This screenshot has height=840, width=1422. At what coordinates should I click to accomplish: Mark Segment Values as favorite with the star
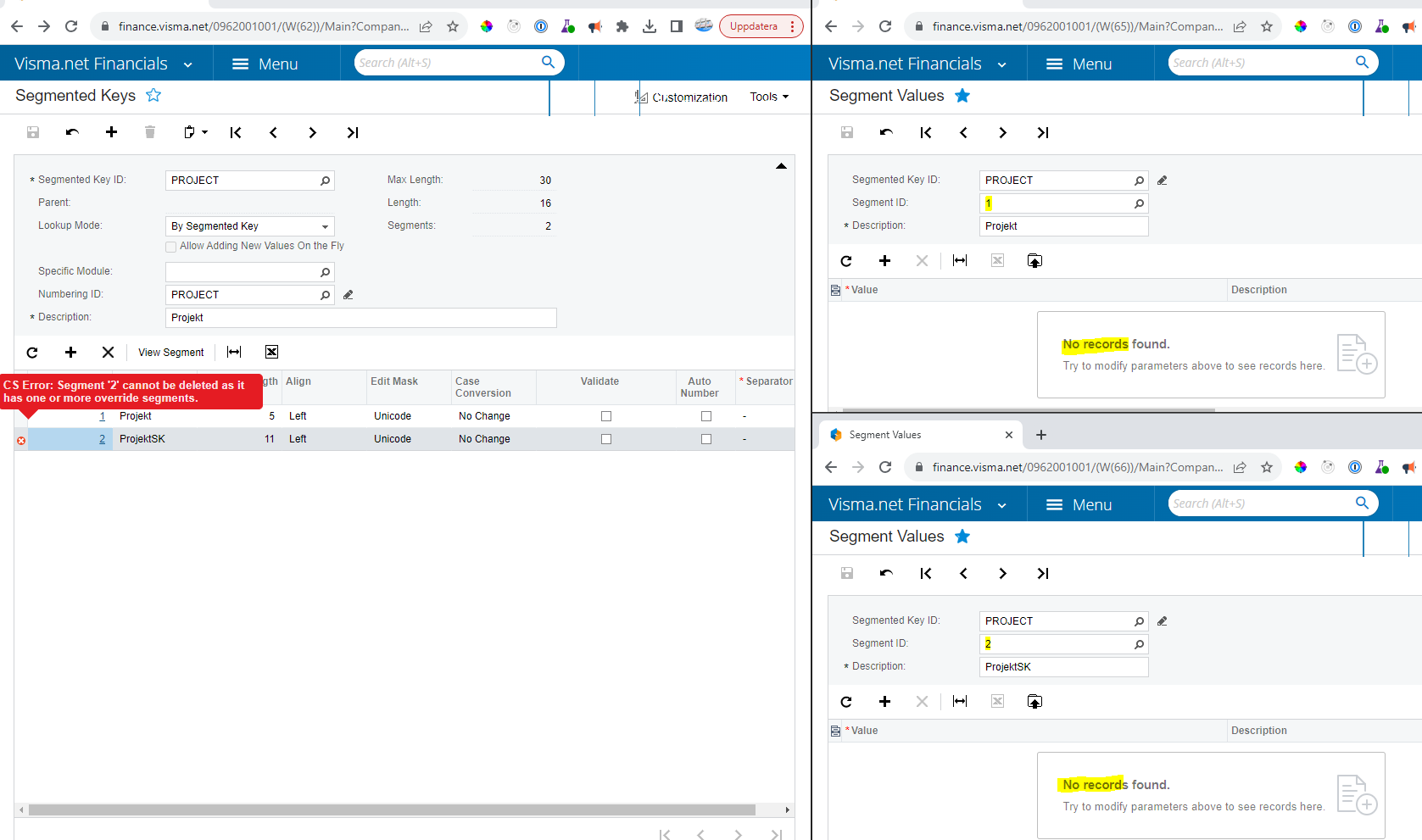point(962,95)
